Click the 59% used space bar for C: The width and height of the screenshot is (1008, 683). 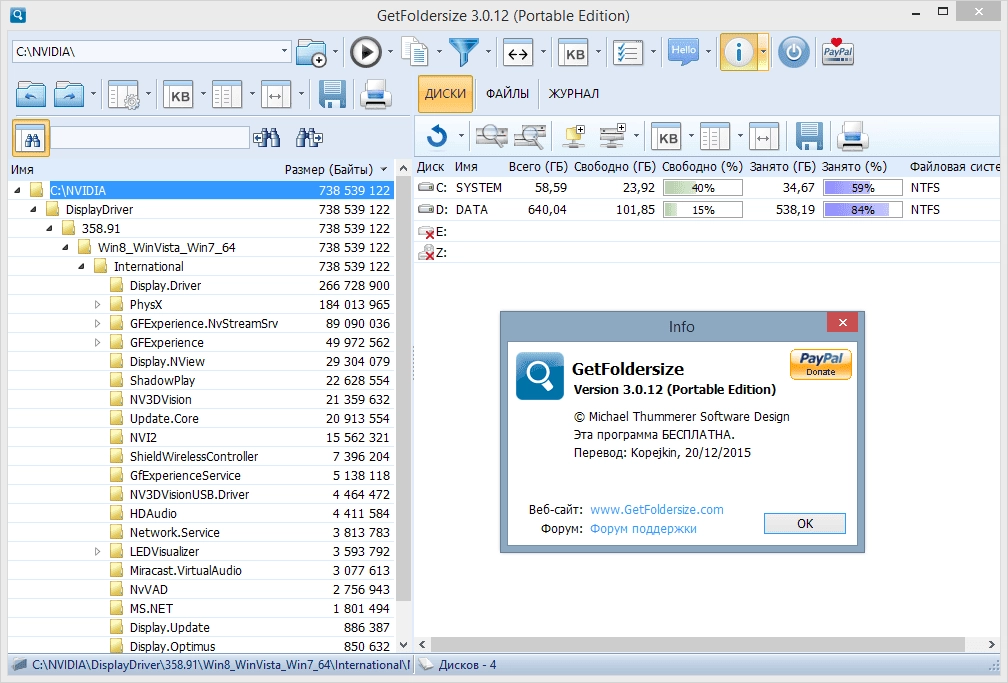863,188
